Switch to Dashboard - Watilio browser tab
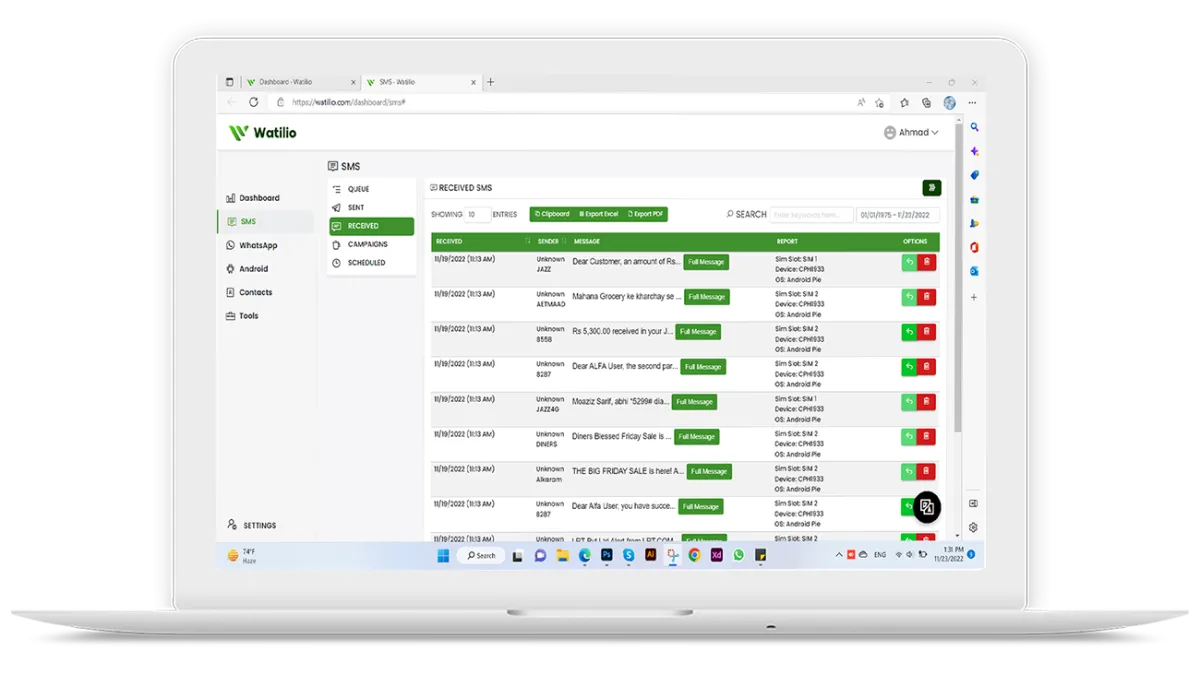Image resolution: width=1200 pixels, height=674 pixels. [298, 82]
